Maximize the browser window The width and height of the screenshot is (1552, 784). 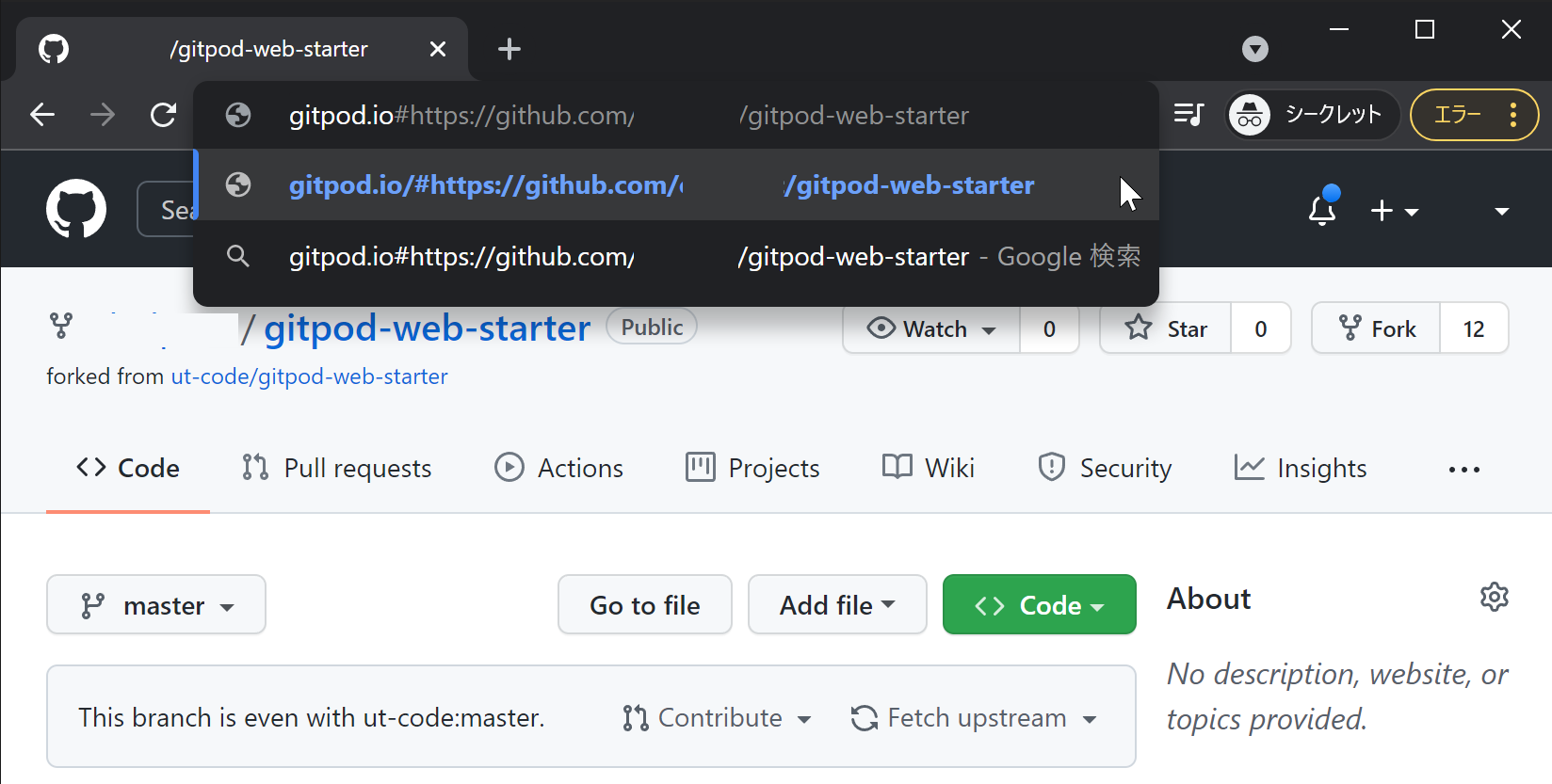pyautogui.click(x=1425, y=30)
